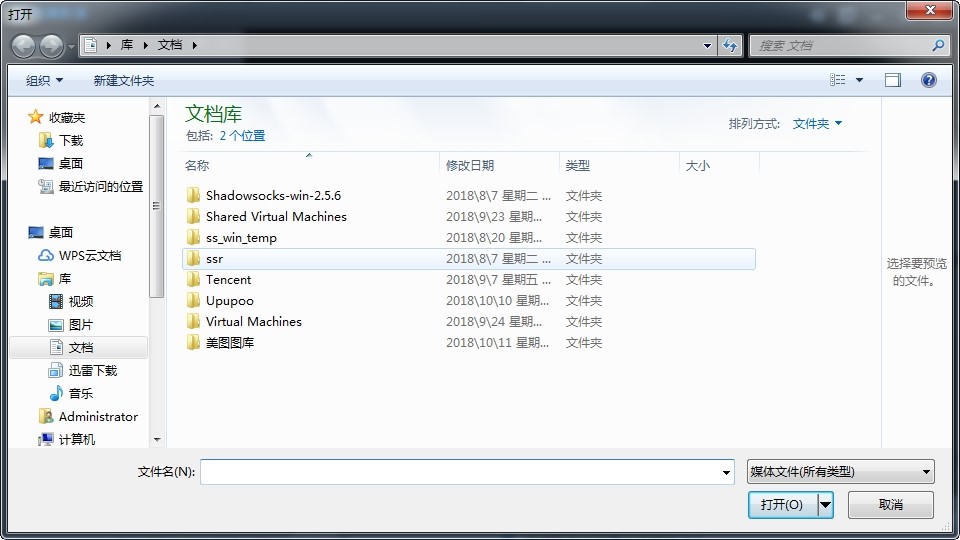Open 下载 in favorites
This screenshot has height=540, width=960.
61,140
